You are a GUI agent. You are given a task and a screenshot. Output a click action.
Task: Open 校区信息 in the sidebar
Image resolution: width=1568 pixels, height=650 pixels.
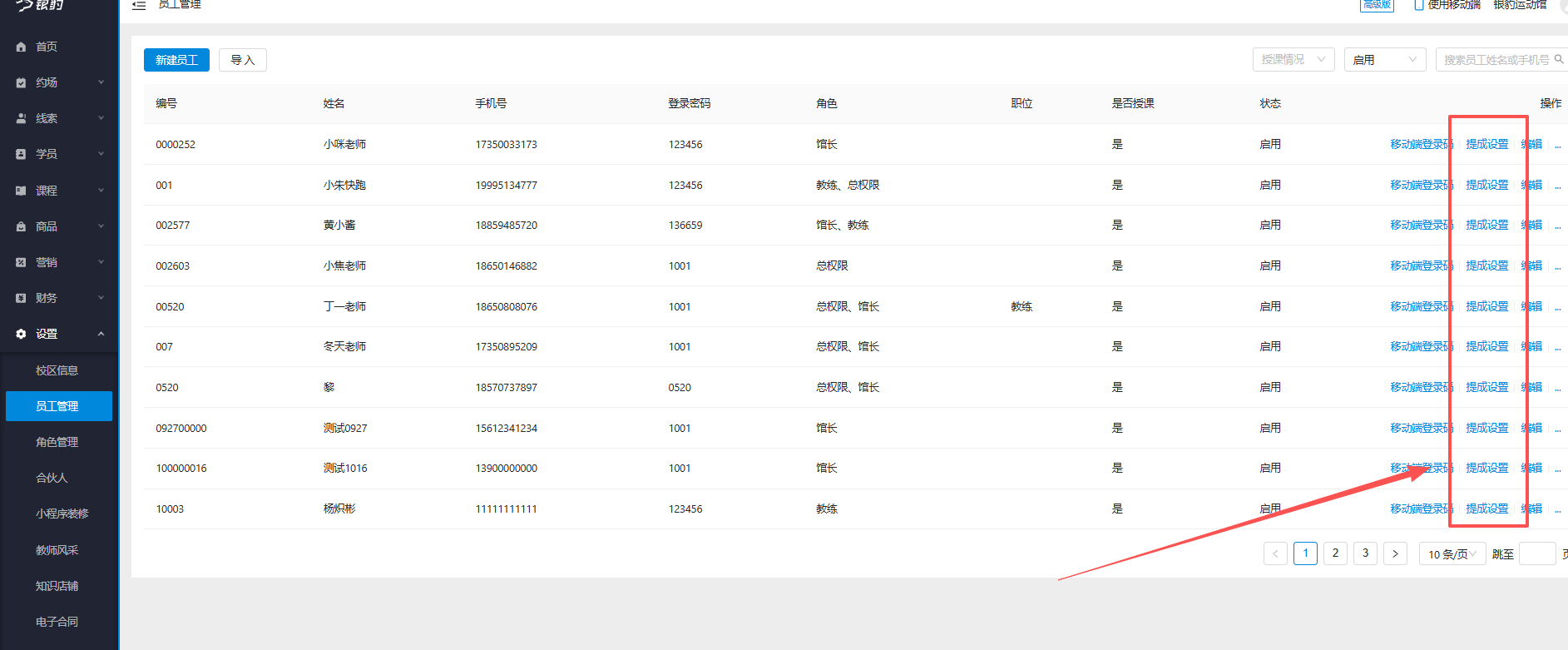(x=57, y=370)
